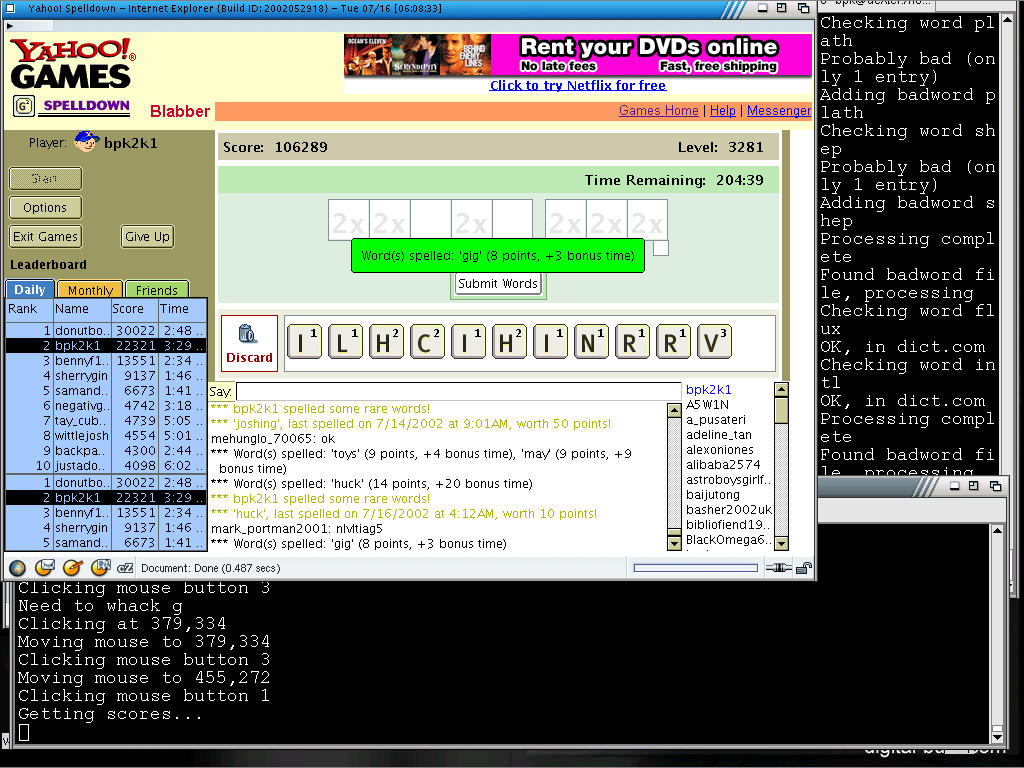Click the bpk2k1 player avatar

[86, 142]
